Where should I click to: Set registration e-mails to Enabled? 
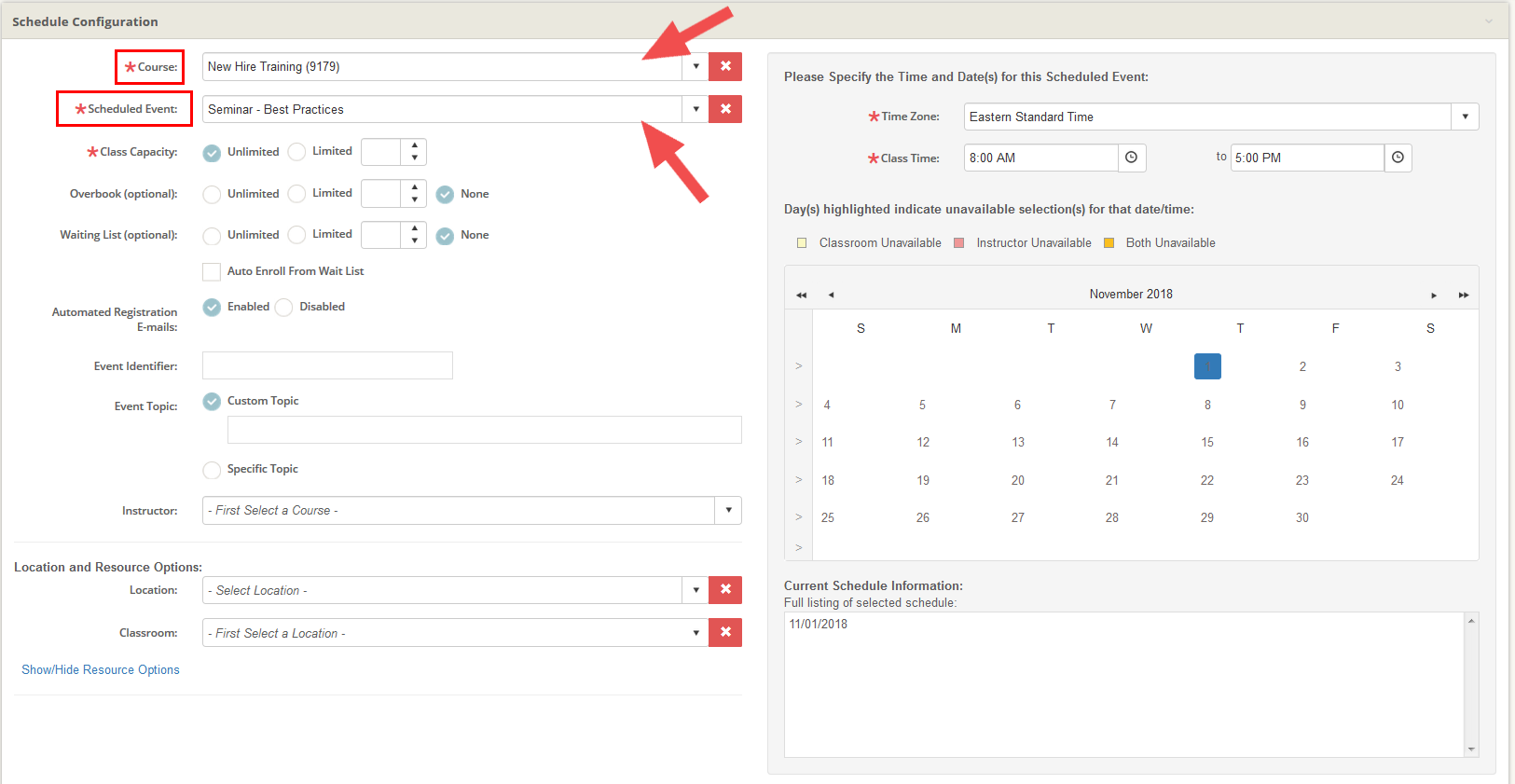coord(213,307)
